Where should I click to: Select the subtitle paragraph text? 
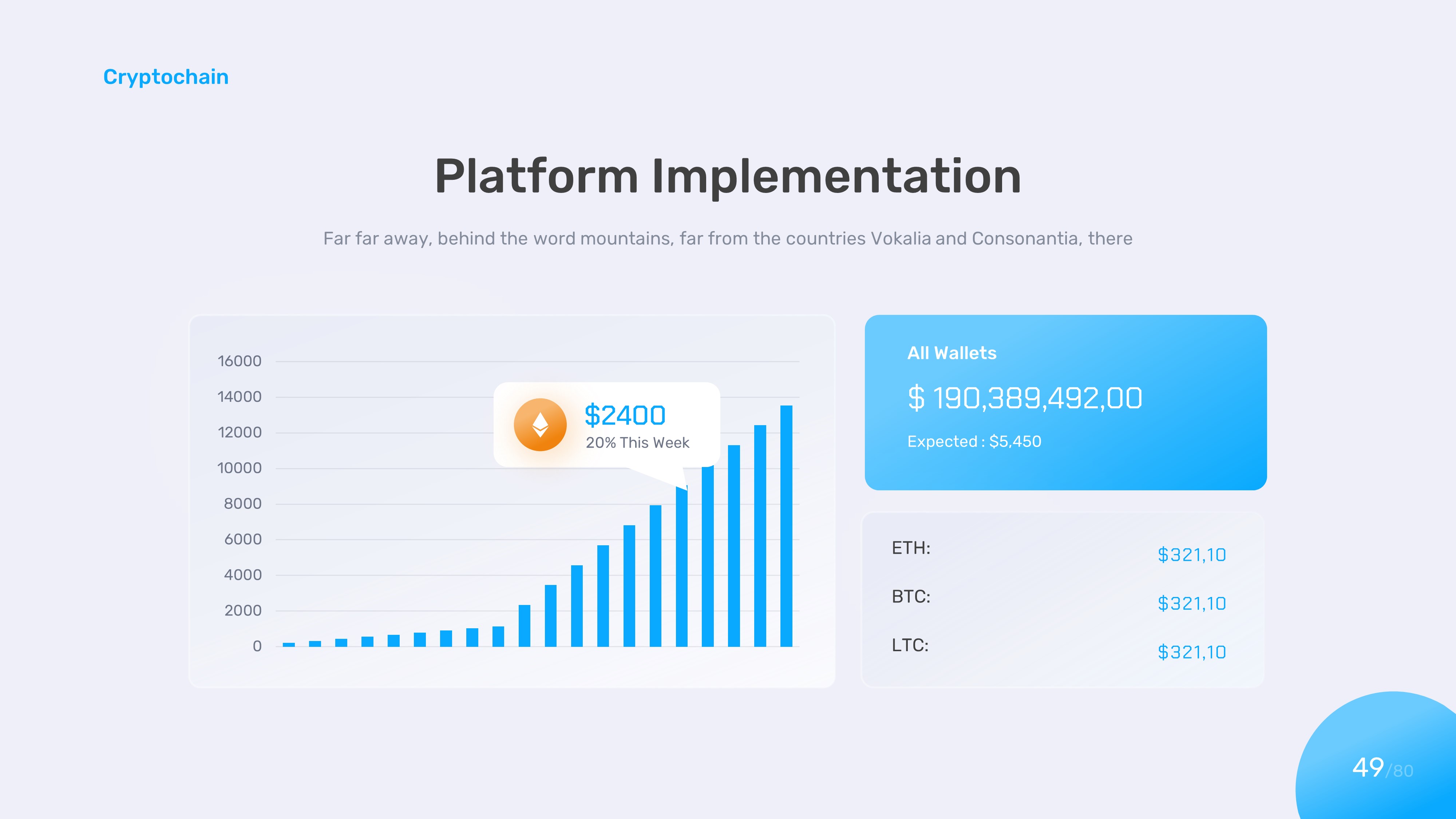pos(727,238)
